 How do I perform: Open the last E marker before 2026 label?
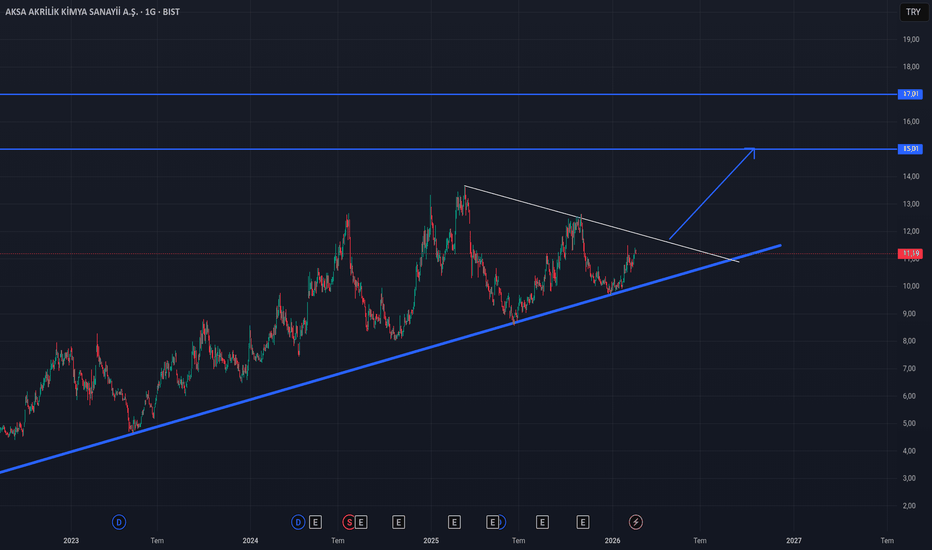pos(582,522)
